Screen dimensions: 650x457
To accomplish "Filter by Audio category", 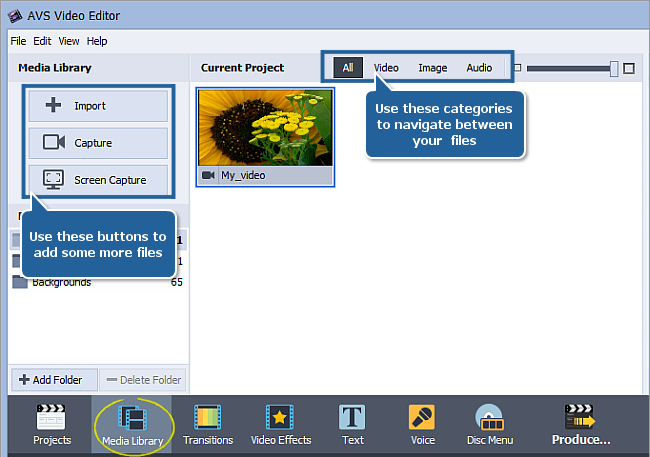I will click(479, 68).
